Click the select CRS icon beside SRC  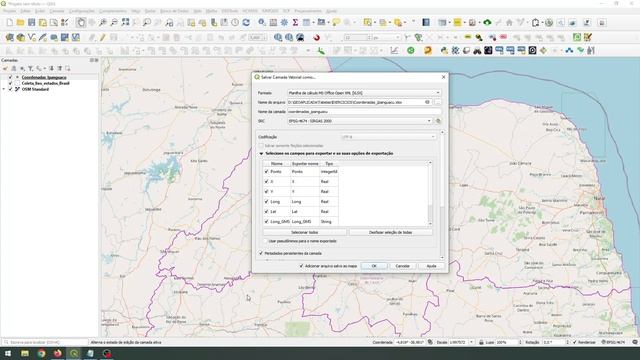(438, 121)
